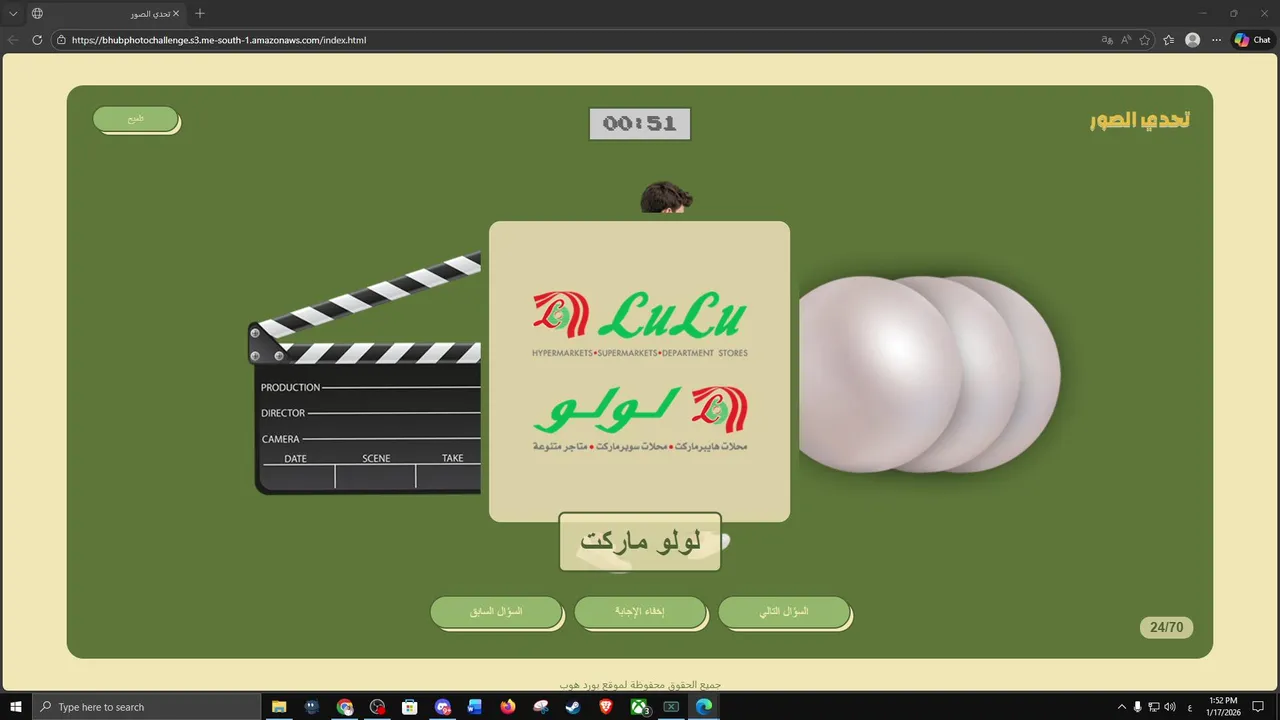
Task: Click the Microsoft Edge taskbar icon
Action: [704, 707]
